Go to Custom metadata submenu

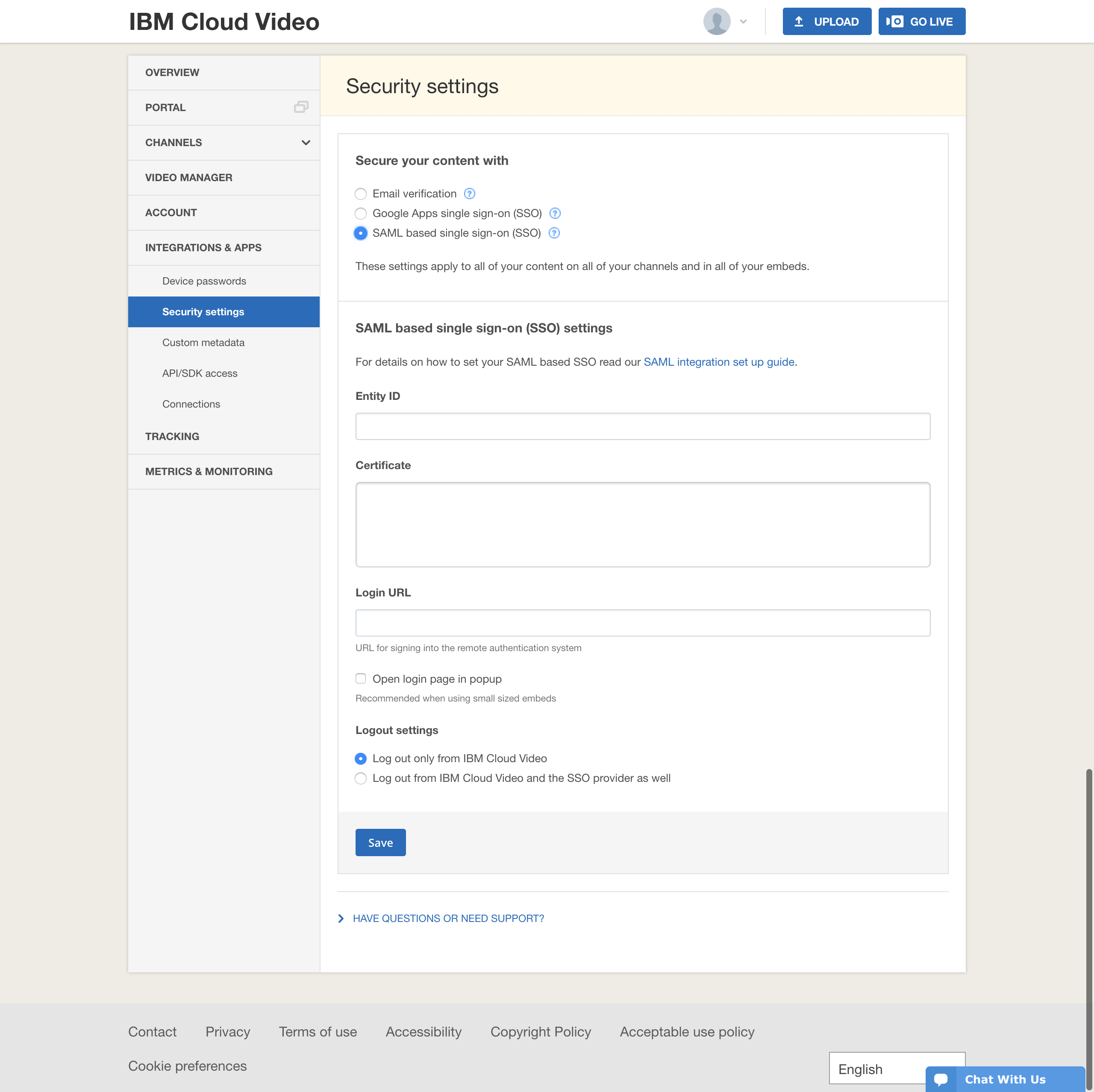click(224, 343)
